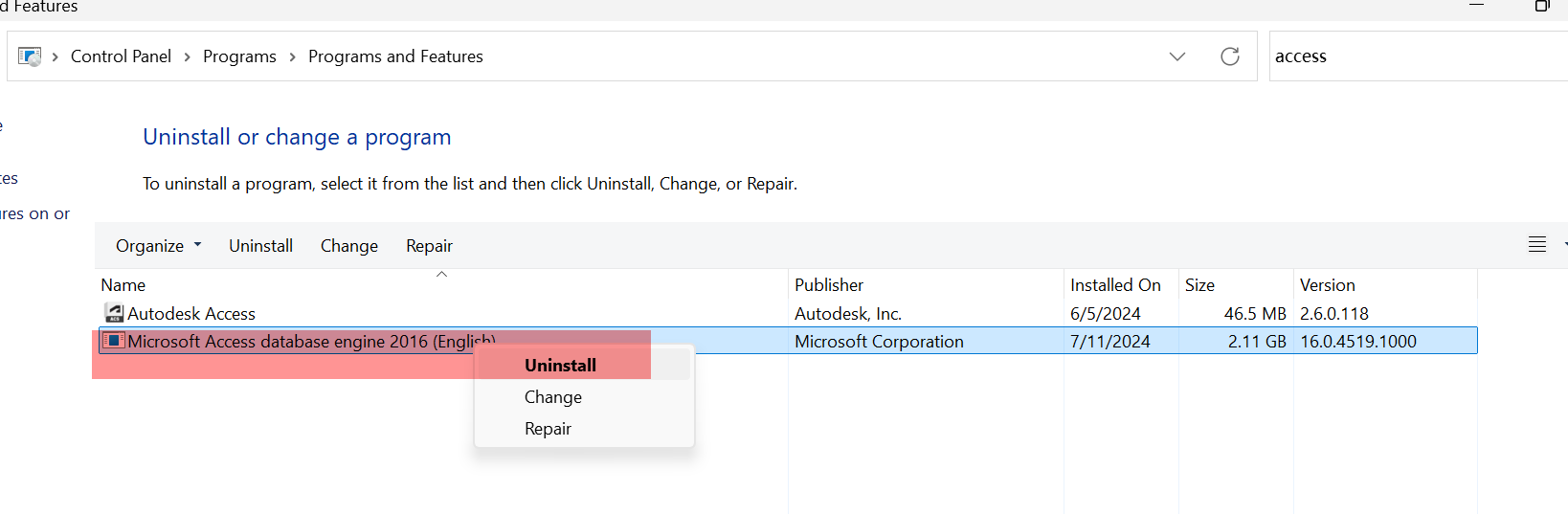Click the Change toolbar button

(349, 246)
